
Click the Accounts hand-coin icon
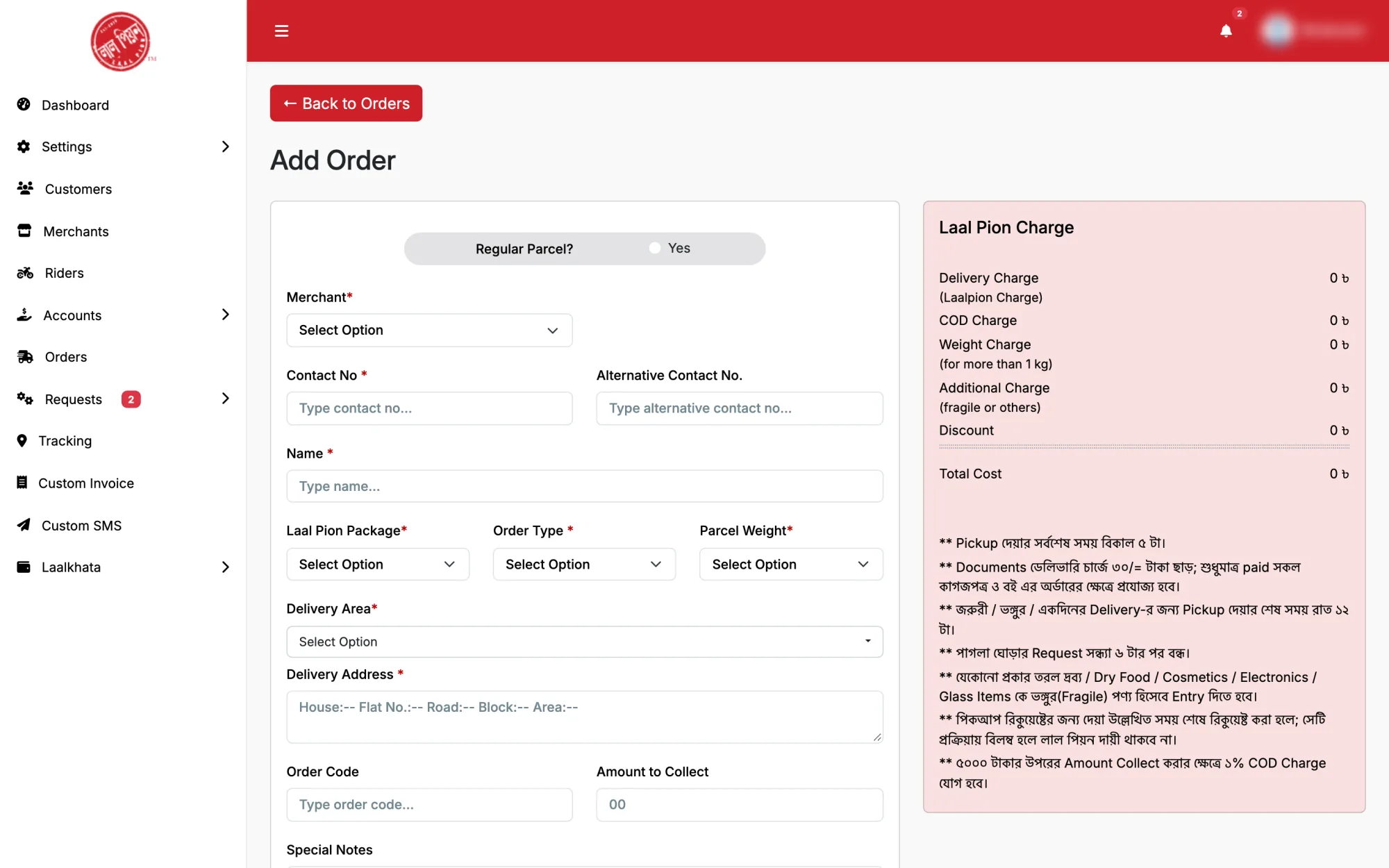(x=24, y=315)
